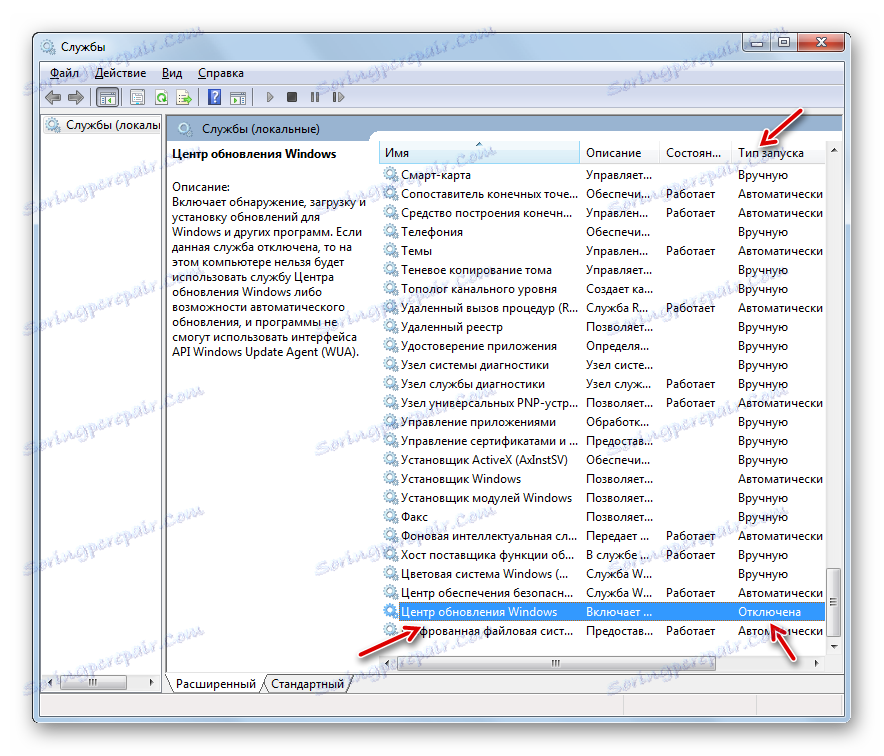Sort by the Имя column header
The image size is (884, 756).
pos(479,153)
